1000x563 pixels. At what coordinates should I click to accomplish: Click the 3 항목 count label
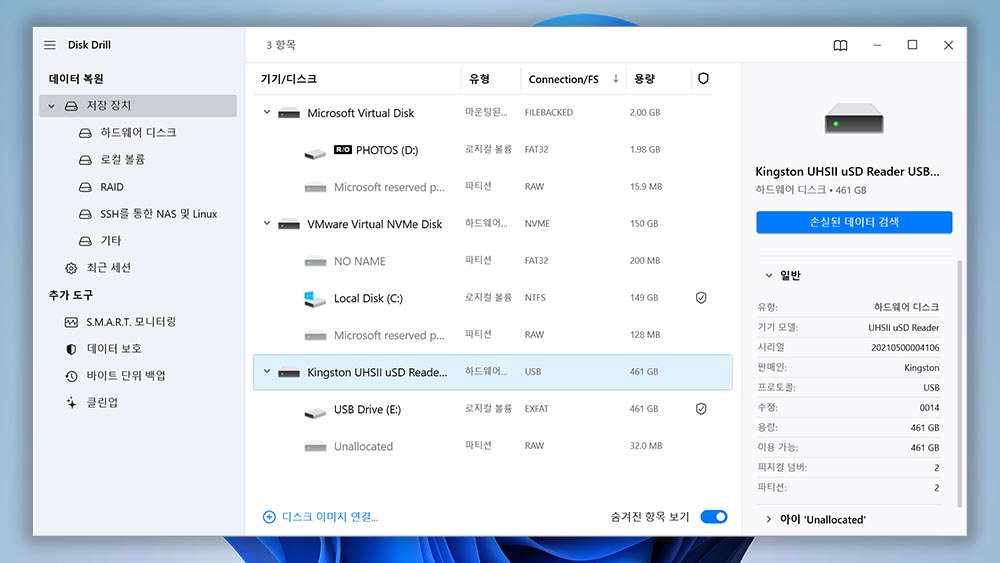(281, 45)
